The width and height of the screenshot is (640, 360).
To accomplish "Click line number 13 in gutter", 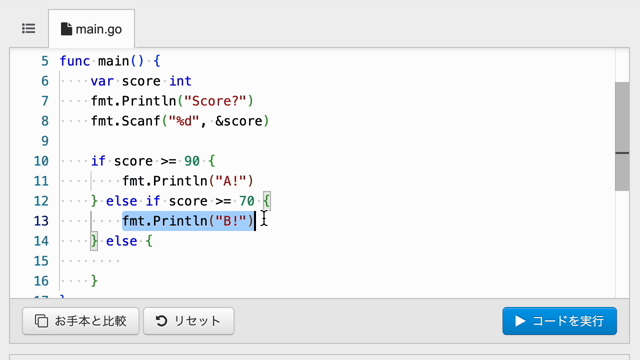I will click(41, 221).
